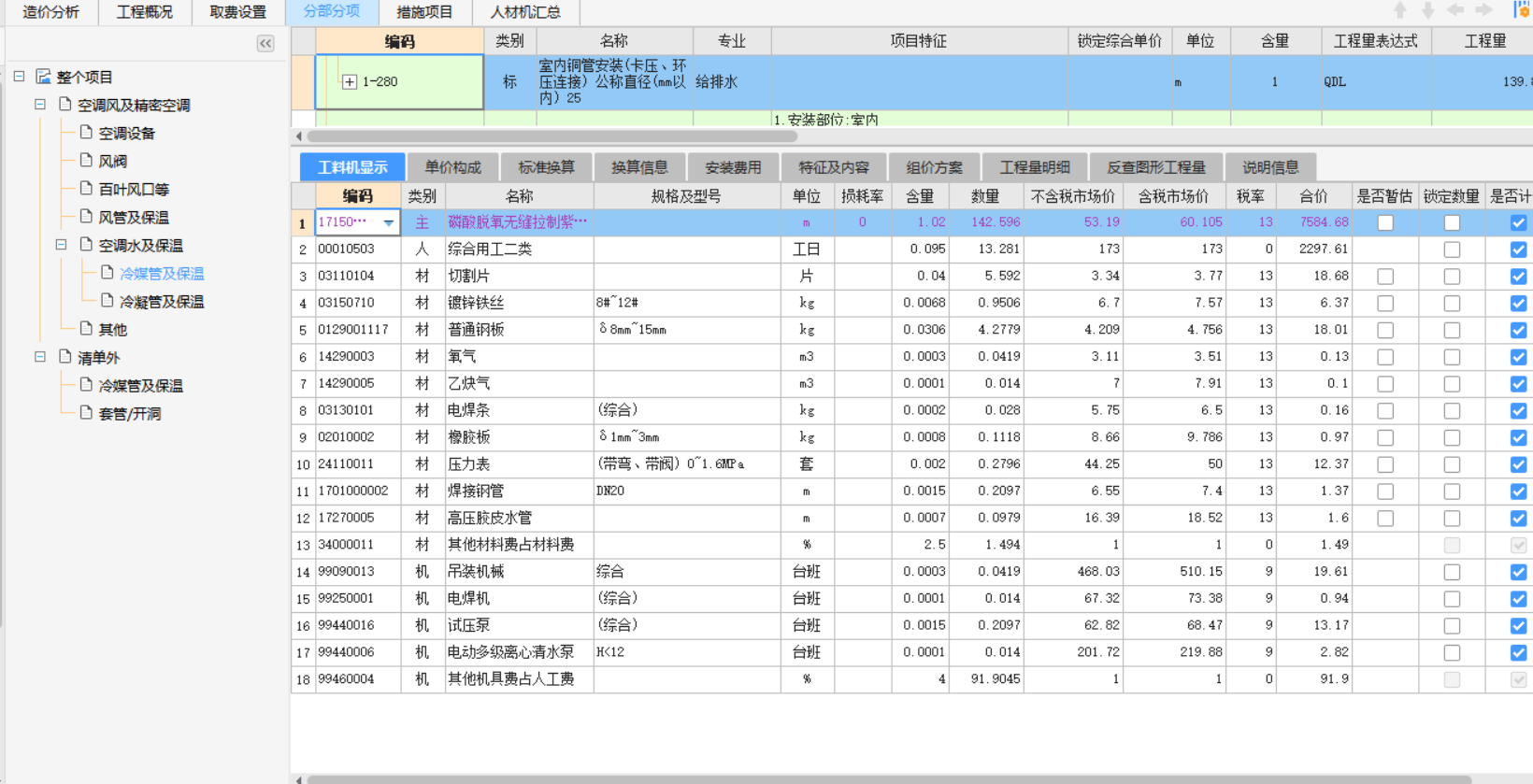The width and height of the screenshot is (1533, 784).
Task: Expand the 1-280 item with plus box
Action: pyautogui.click(x=349, y=82)
